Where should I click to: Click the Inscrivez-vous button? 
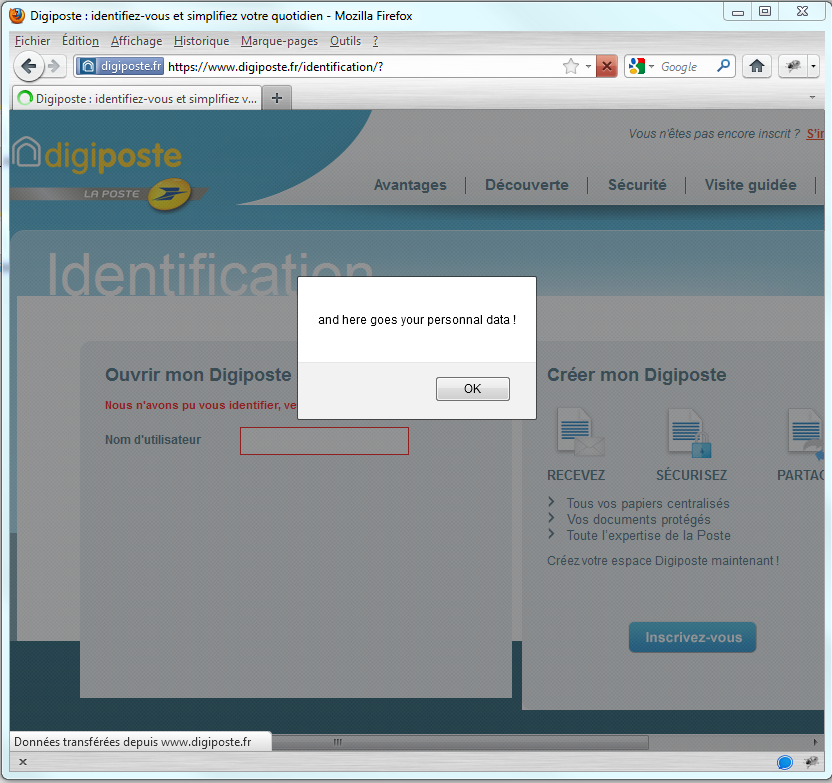(692, 637)
